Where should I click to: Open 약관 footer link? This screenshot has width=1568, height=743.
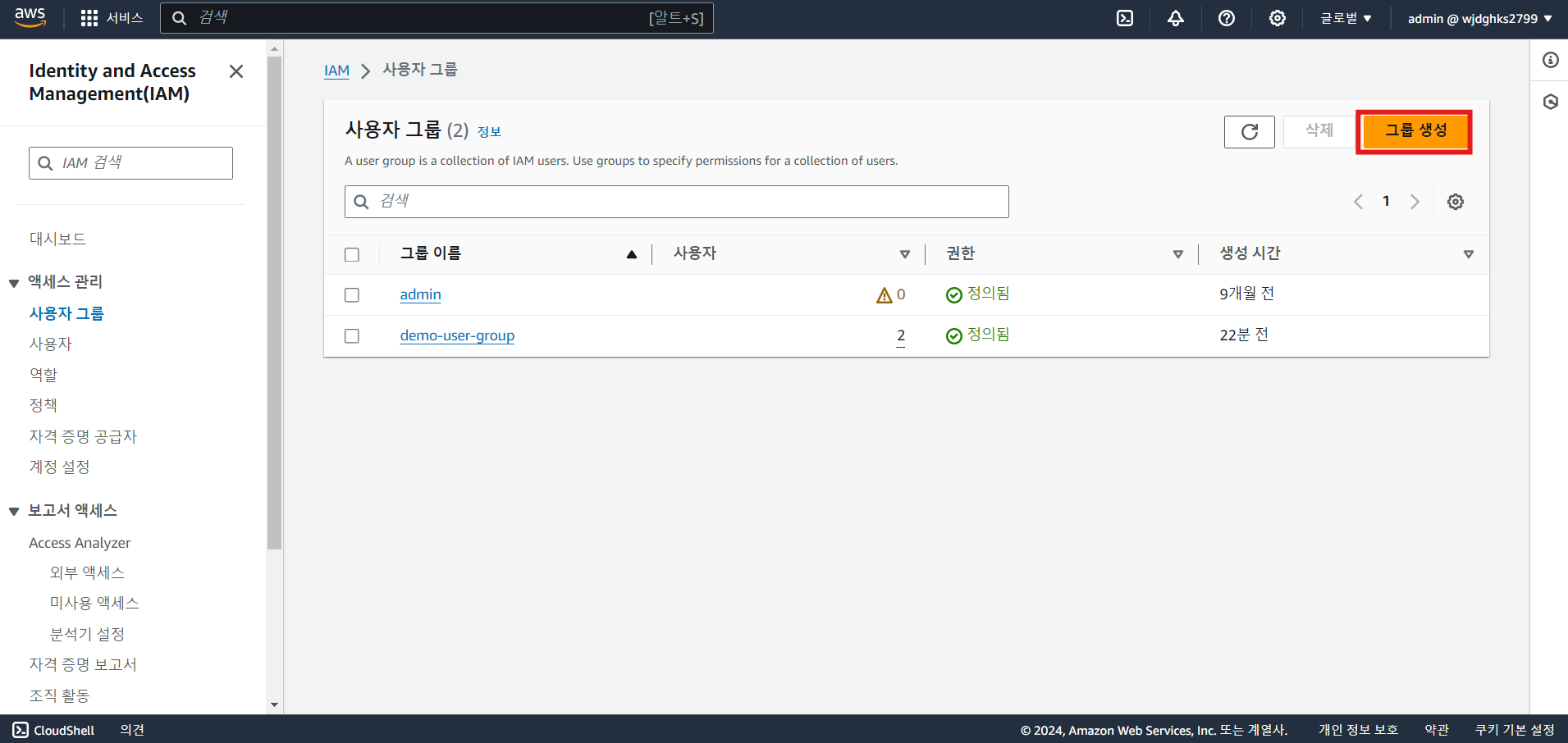tap(1436, 730)
